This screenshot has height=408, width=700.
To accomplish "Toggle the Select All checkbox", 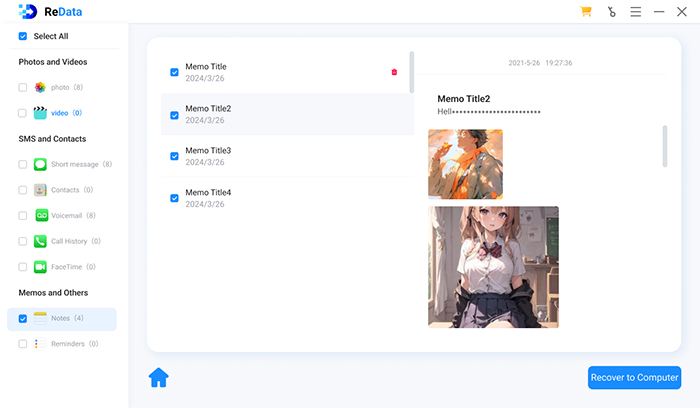I will point(23,36).
